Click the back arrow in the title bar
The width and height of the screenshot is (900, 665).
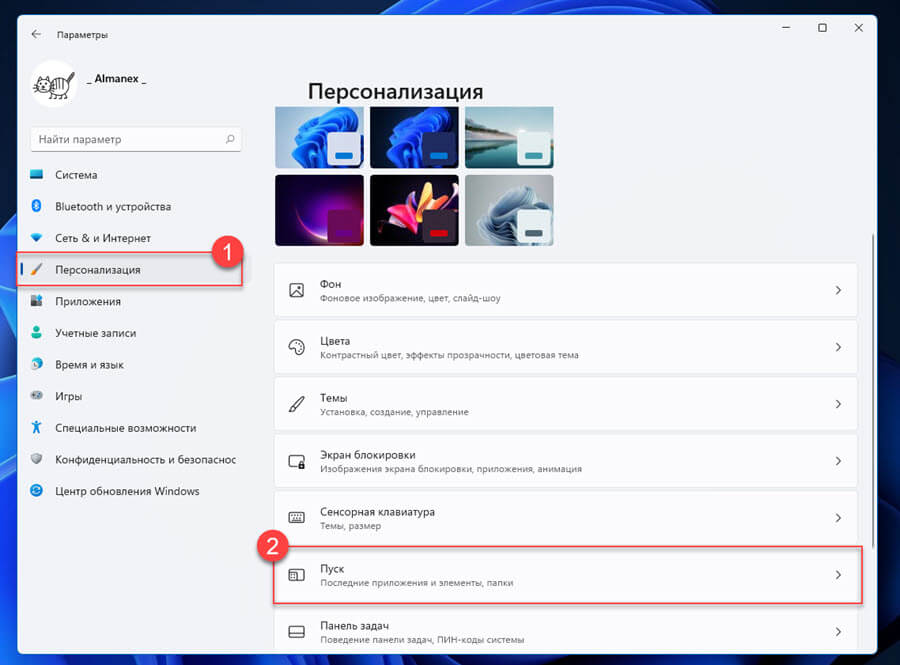pyautogui.click(x=36, y=34)
